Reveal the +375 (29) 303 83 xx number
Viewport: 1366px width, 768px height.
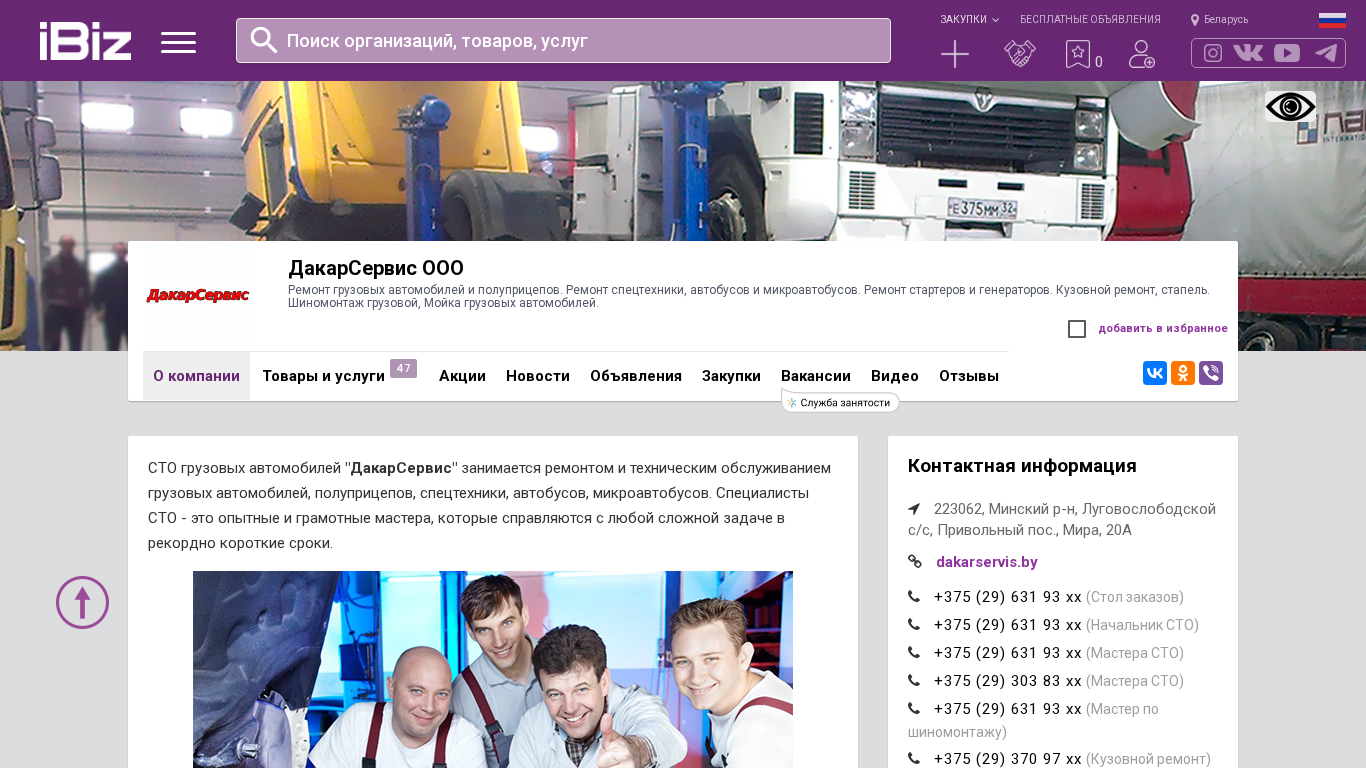(x=1008, y=681)
